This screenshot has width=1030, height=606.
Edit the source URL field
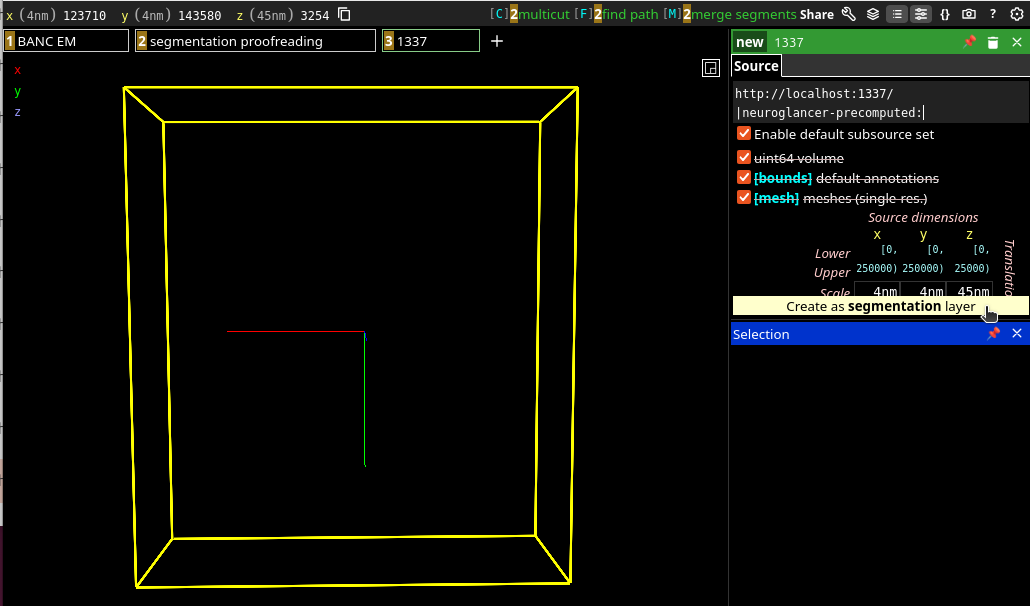click(880, 103)
